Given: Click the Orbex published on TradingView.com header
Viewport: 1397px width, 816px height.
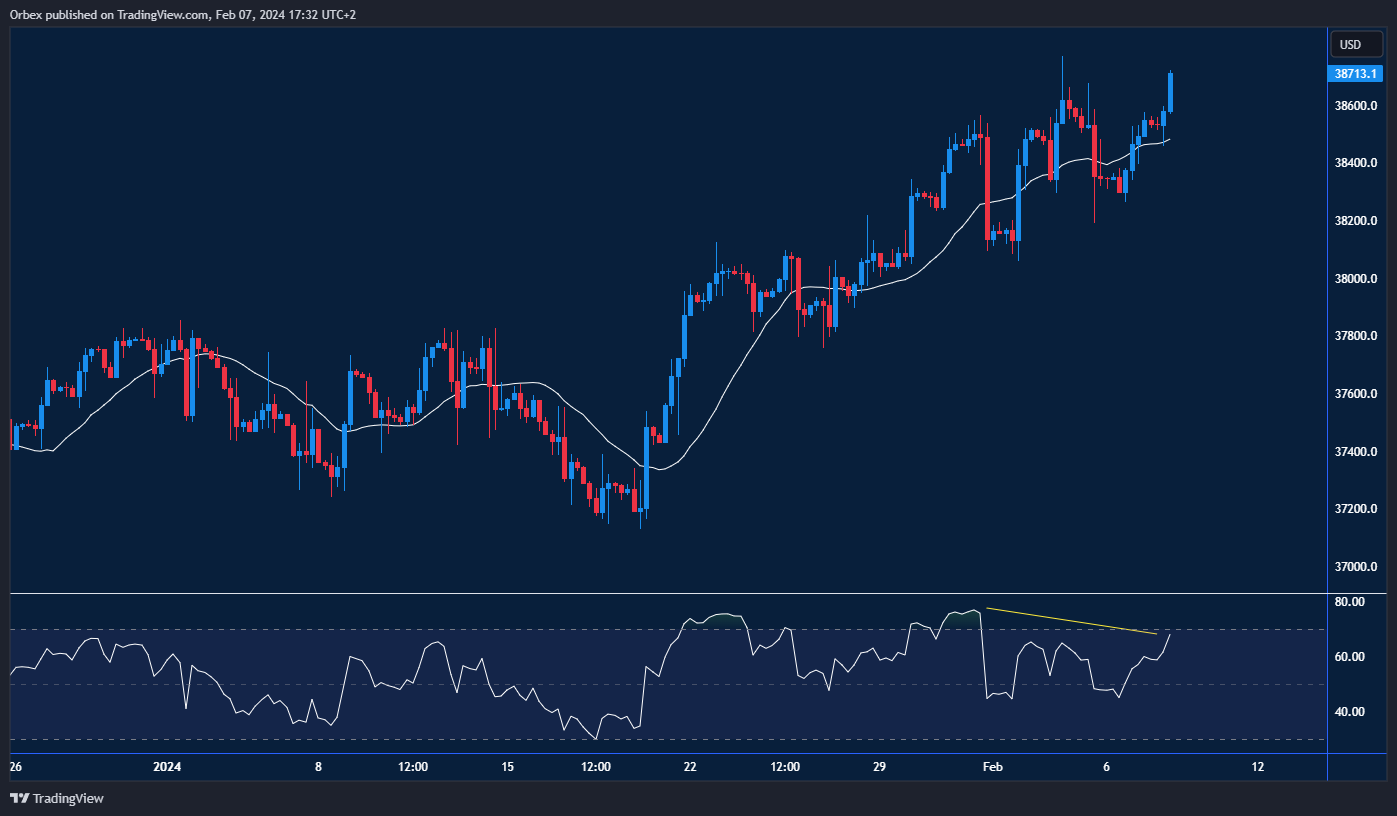Looking at the screenshot, I should point(183,14).
